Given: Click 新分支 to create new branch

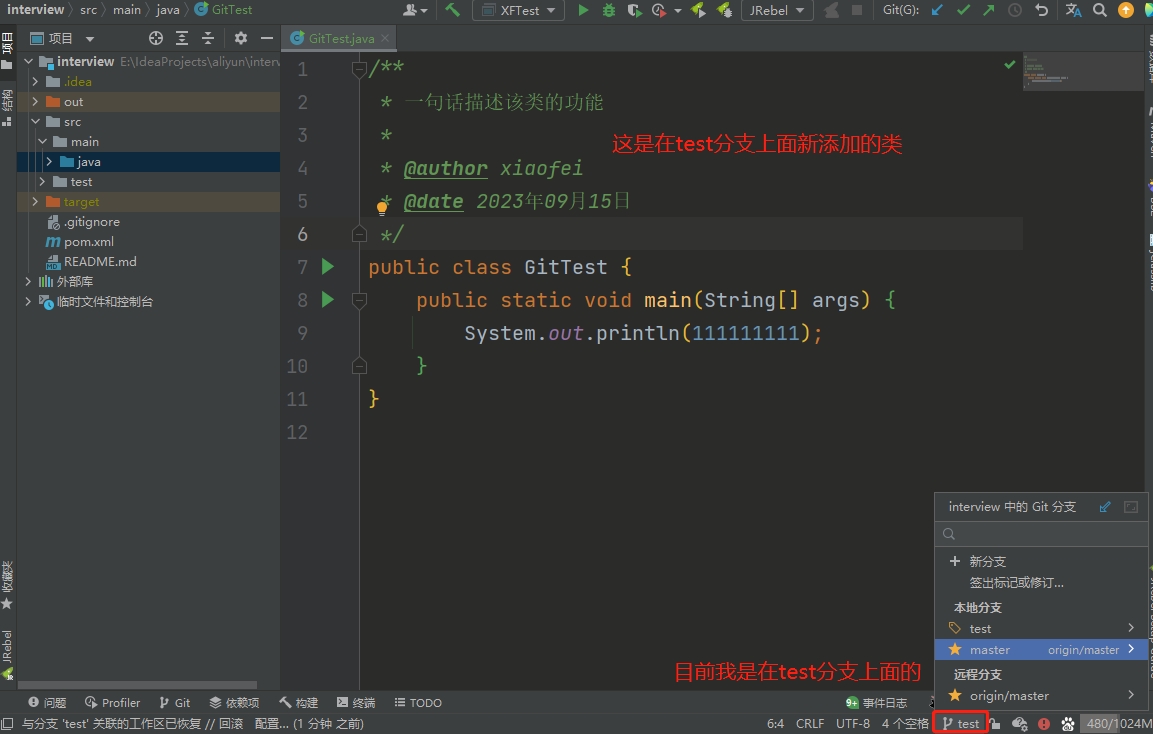Looking at the screenshot, I should (987, 561).
